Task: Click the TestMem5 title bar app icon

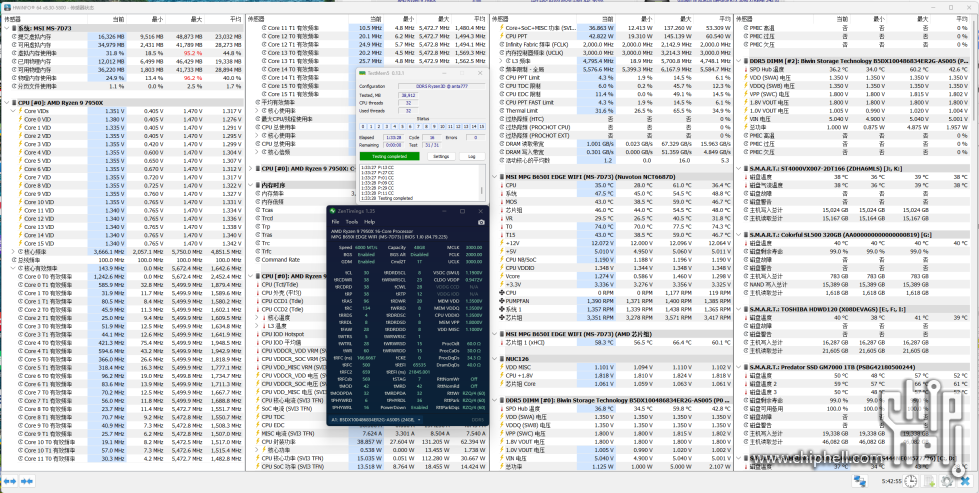Action: [x=361, y=73]
